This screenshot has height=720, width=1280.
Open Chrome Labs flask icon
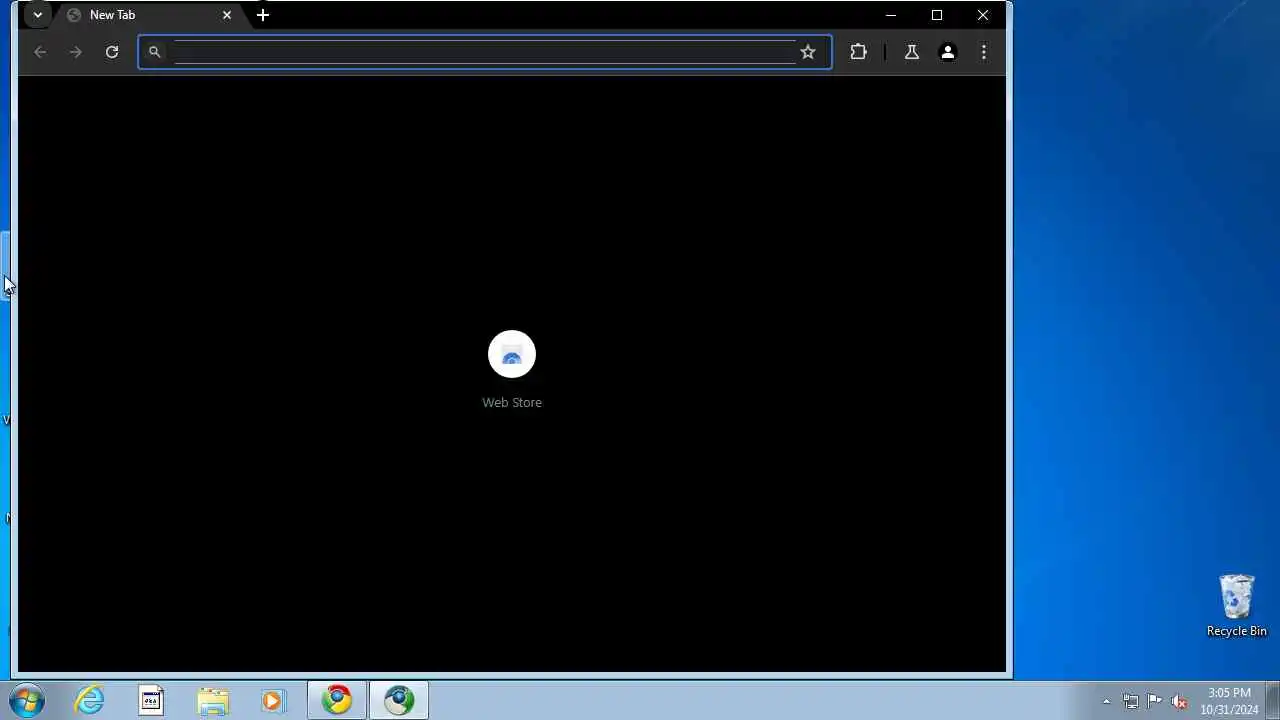(x=911, y=52)
